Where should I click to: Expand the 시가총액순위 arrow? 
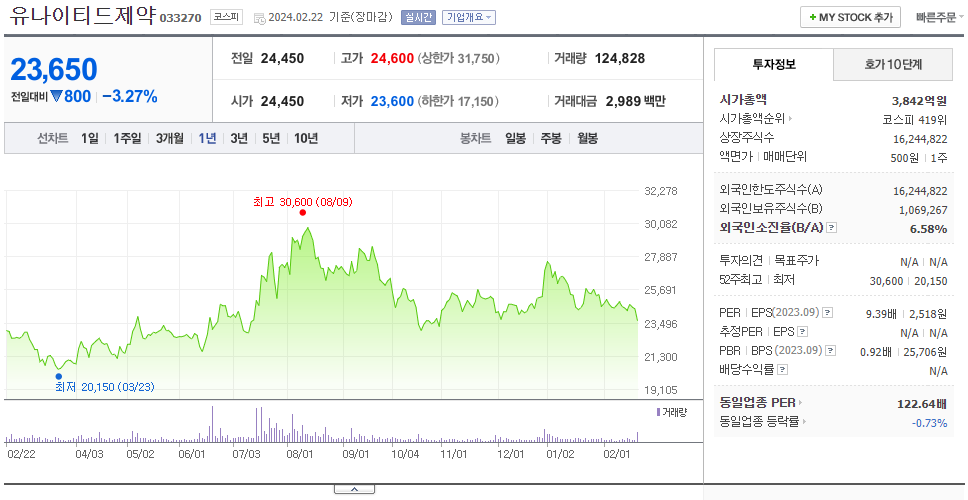tap(790, 119)
